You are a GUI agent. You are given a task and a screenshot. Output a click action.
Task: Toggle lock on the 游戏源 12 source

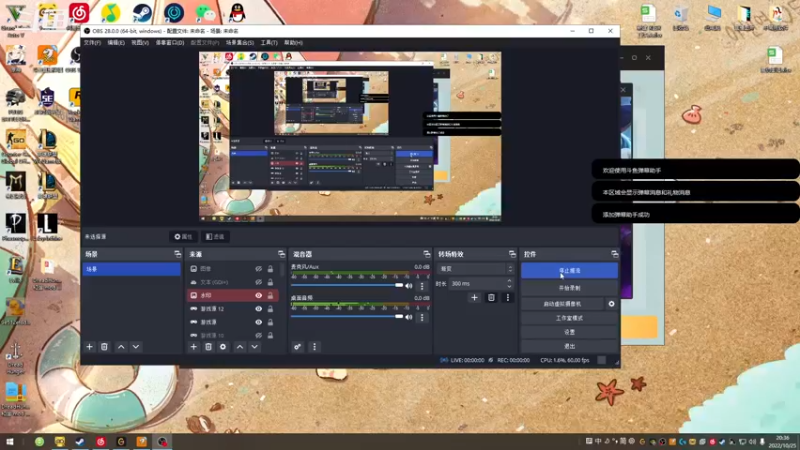270,309
